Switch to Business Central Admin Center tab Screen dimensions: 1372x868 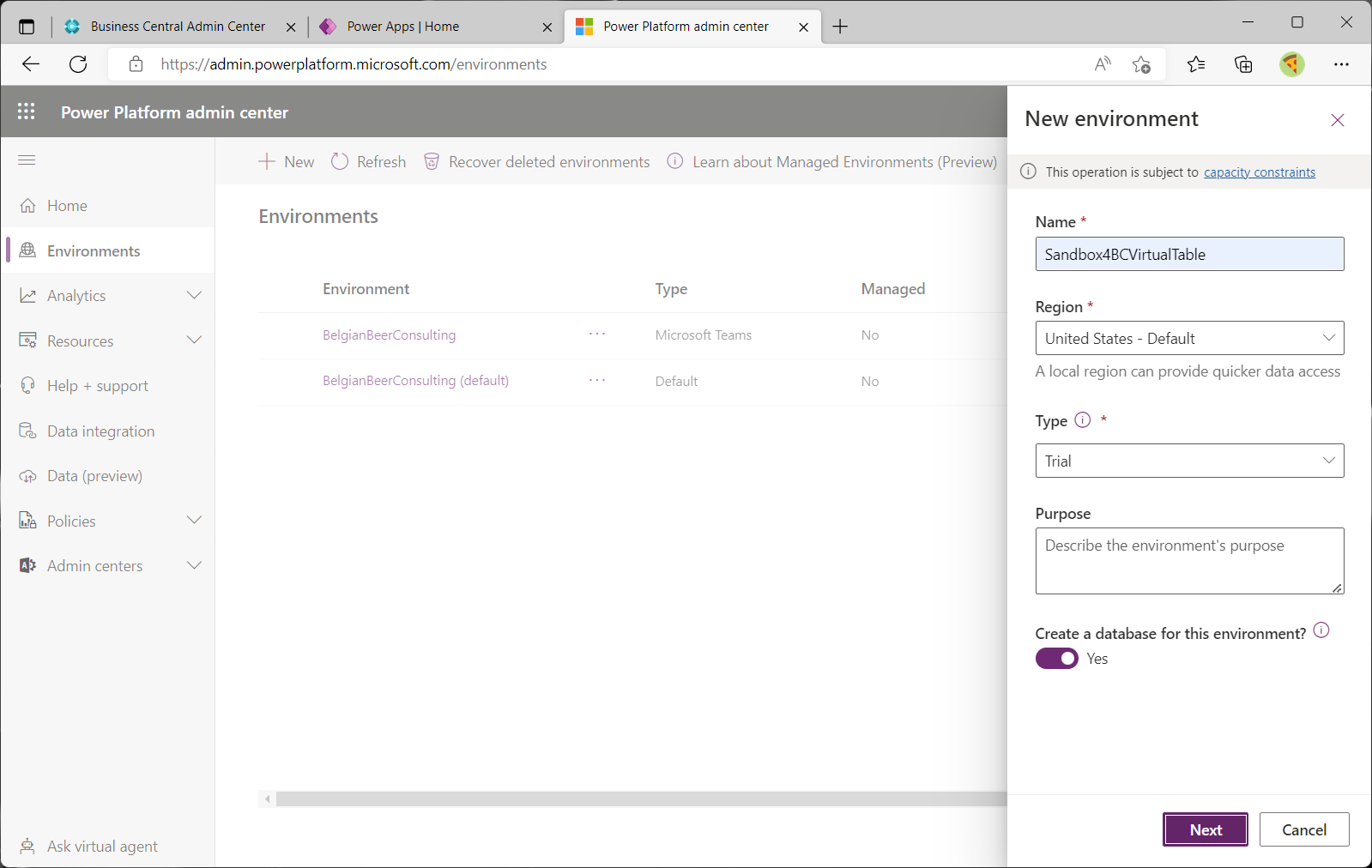pos(178,27)
